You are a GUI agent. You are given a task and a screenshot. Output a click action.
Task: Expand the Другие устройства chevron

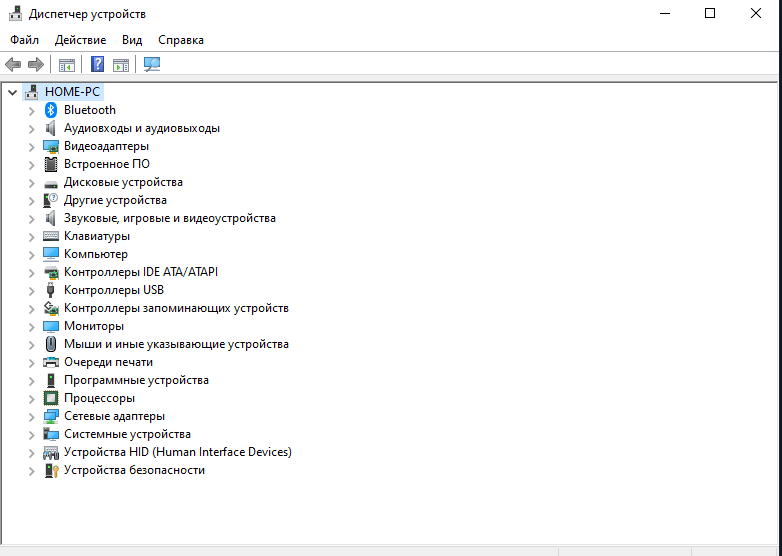31,200
